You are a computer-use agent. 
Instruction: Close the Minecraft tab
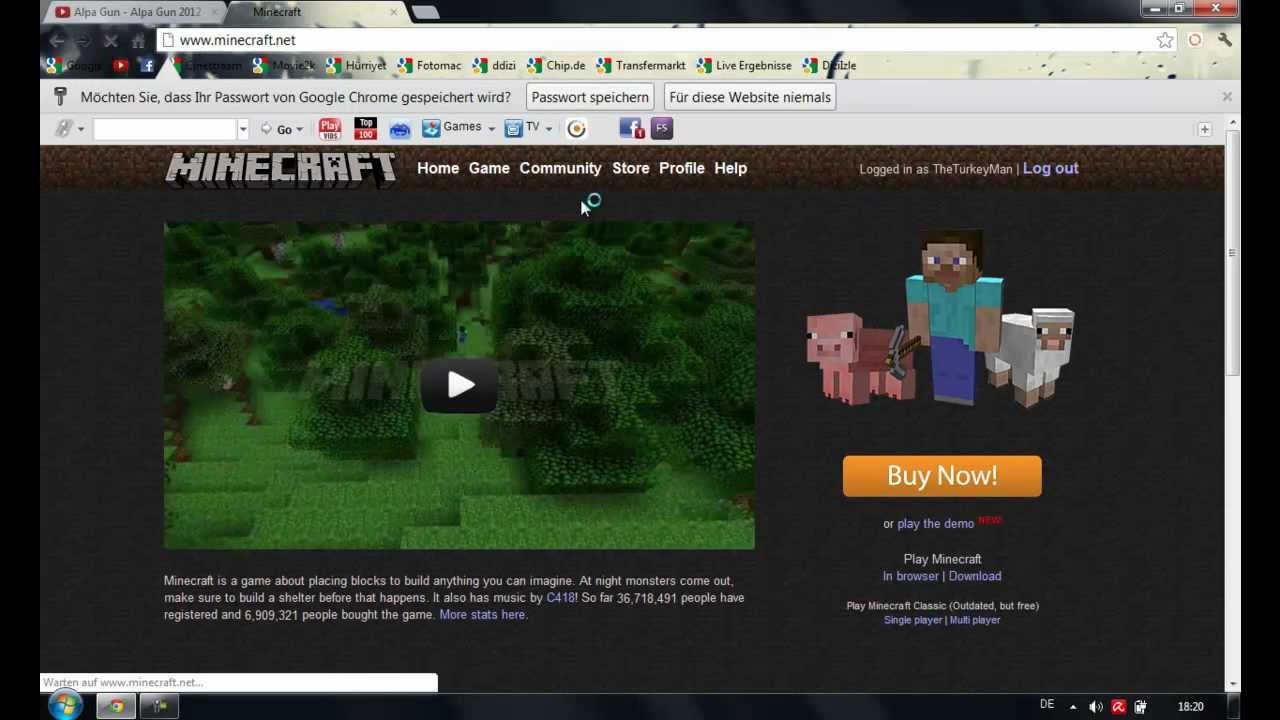coord(393,12)
